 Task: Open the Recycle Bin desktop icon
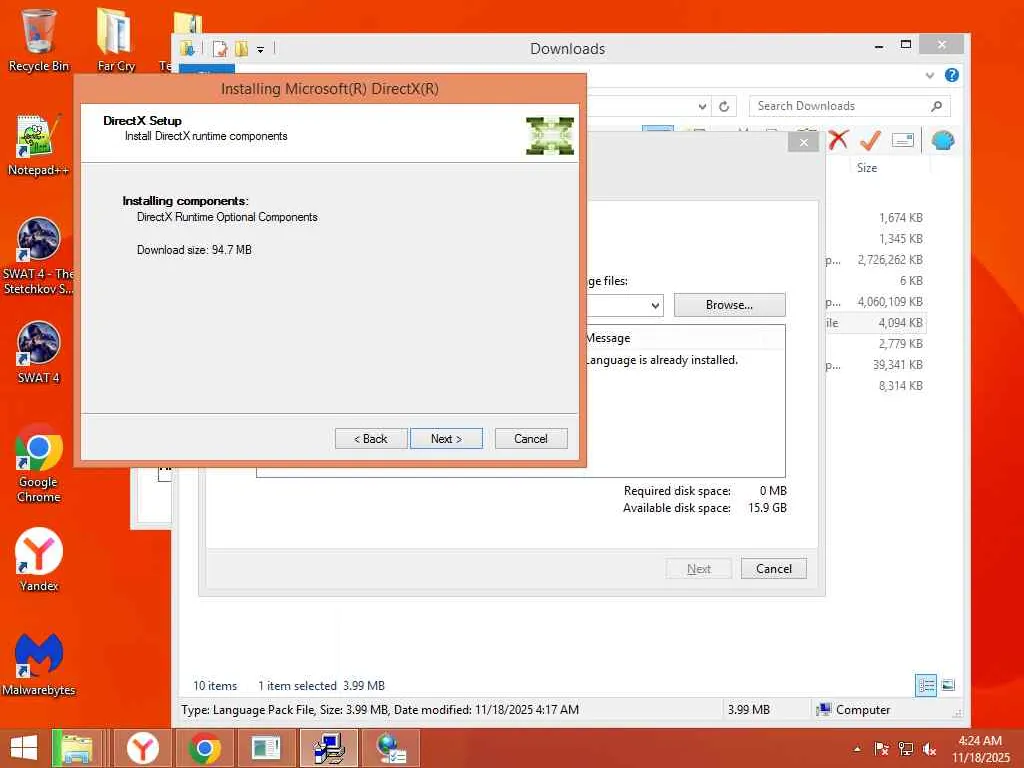[38, 40]
